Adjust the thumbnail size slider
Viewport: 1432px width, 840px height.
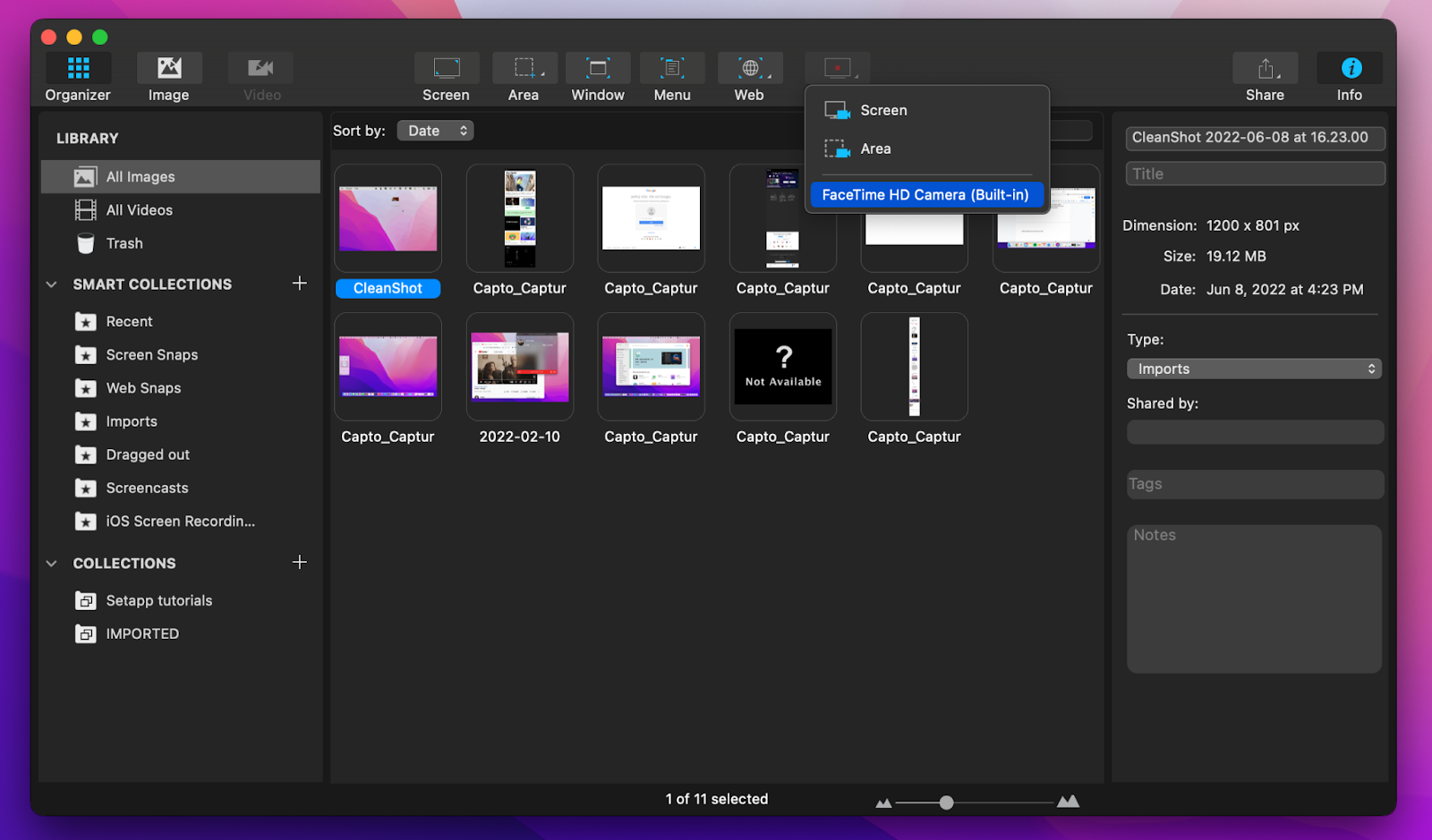(x=947, y=801)
